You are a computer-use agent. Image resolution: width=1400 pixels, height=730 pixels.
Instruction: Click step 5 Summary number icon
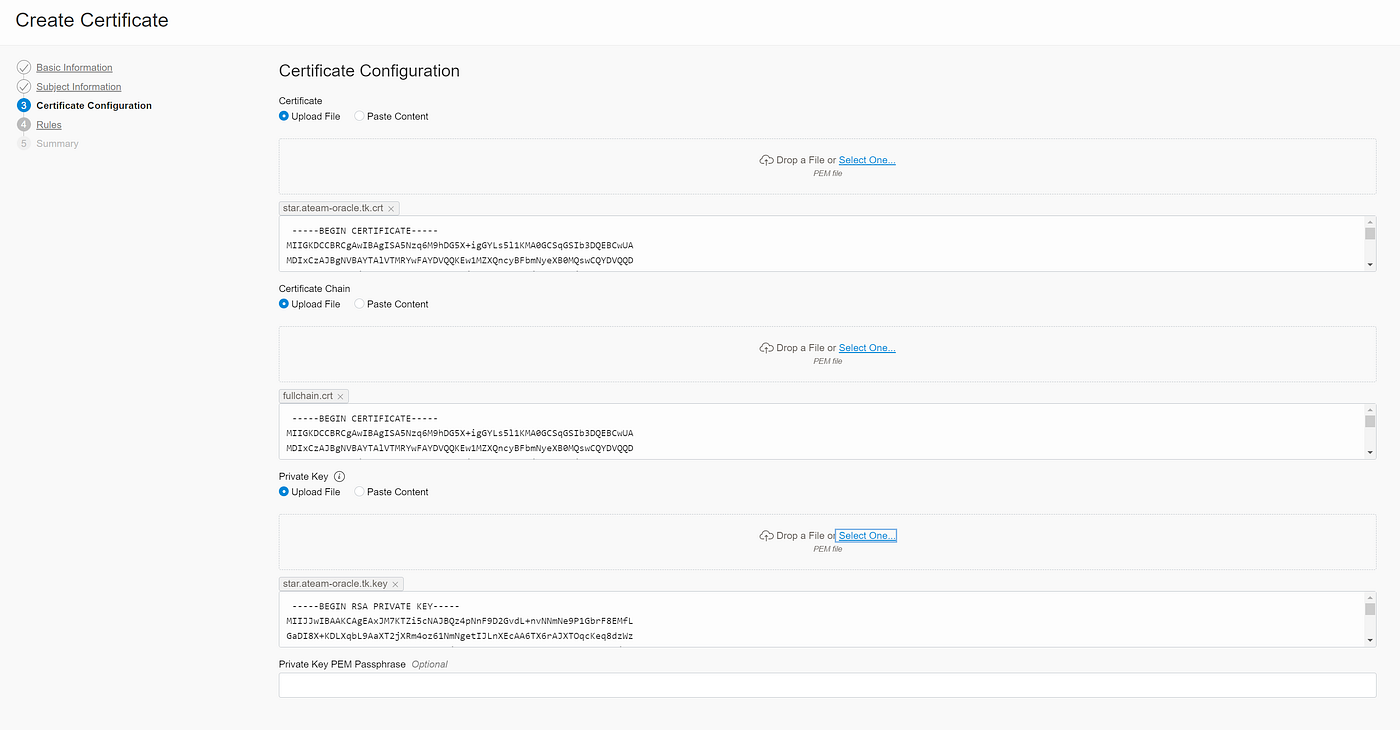24,144
